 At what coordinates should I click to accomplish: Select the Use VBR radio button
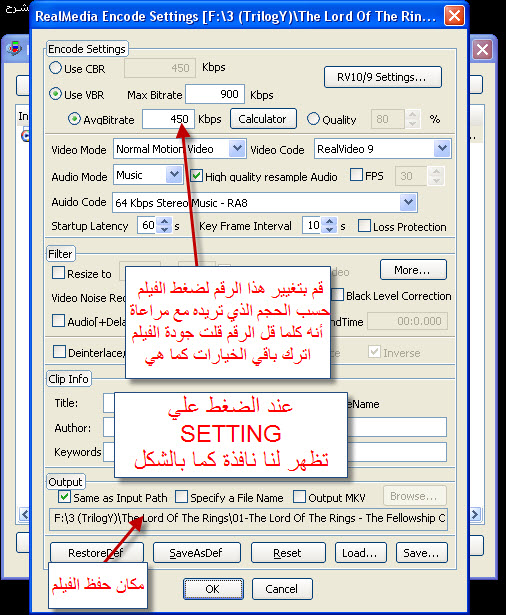(x=55, y=94)
